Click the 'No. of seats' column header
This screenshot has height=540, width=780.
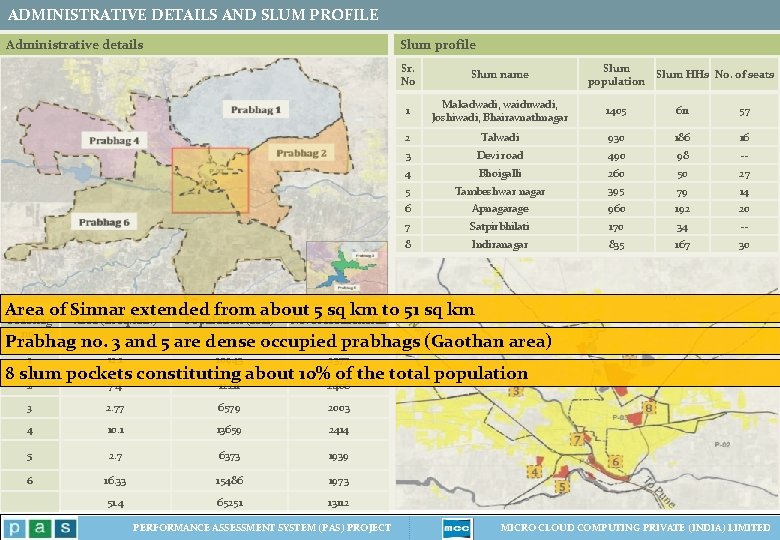[745, 75]
